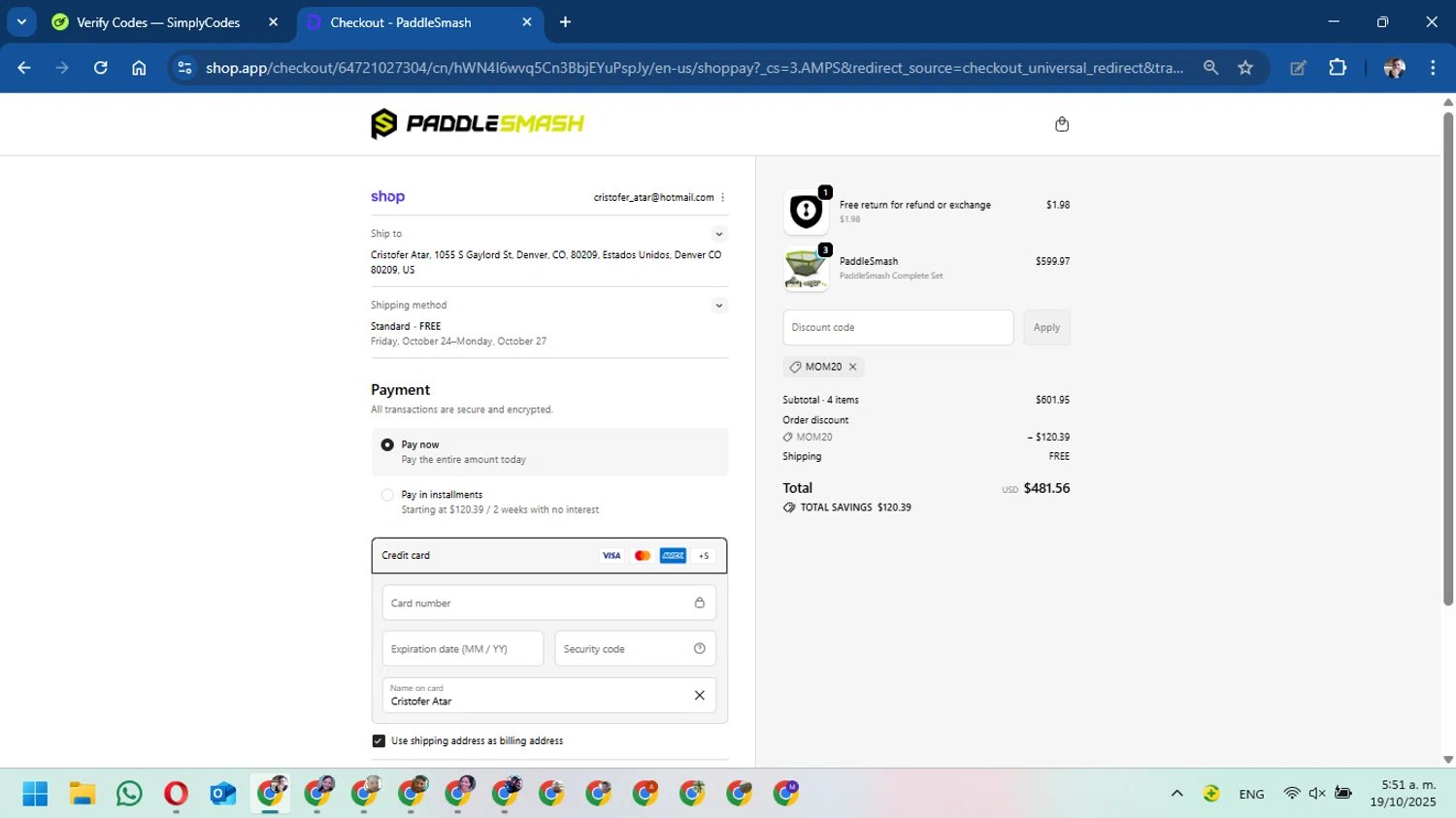The image size is (1456, 818).
Task: Click the TOTAL SAVINGS $120.39 line
Action: pyautogui.click(x=846, y=507)
